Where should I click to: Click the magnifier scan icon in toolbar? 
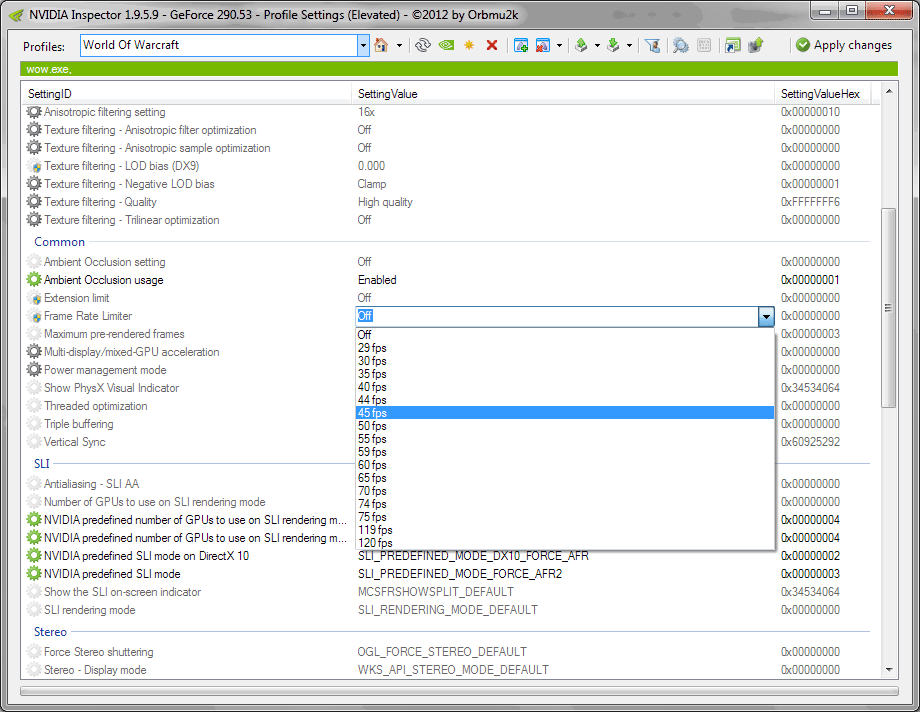click(x=680, y=46)
